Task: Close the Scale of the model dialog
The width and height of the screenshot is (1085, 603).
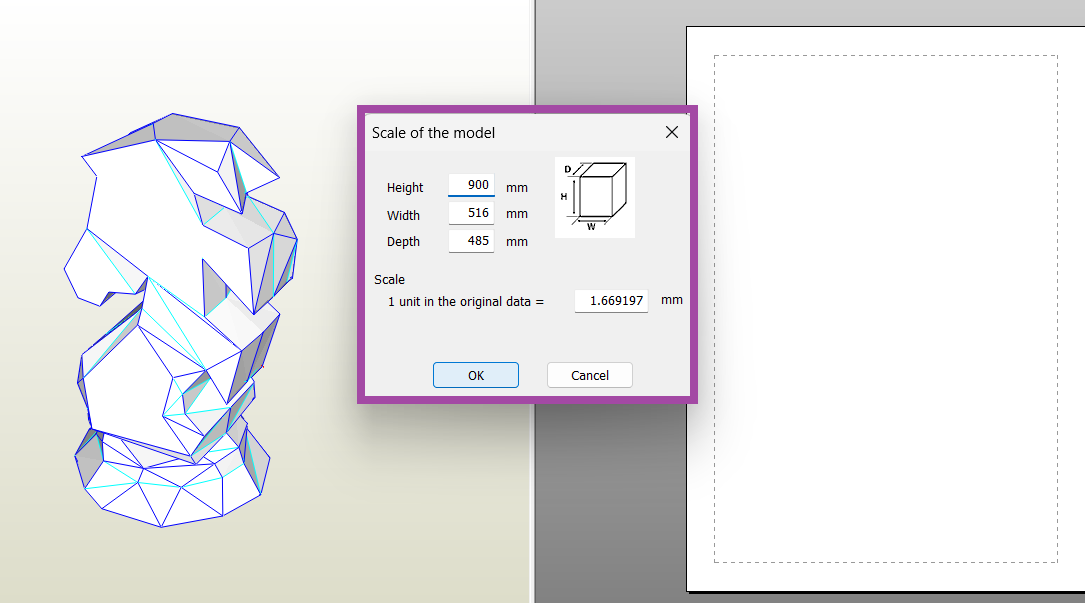Action: pos(672,132)
